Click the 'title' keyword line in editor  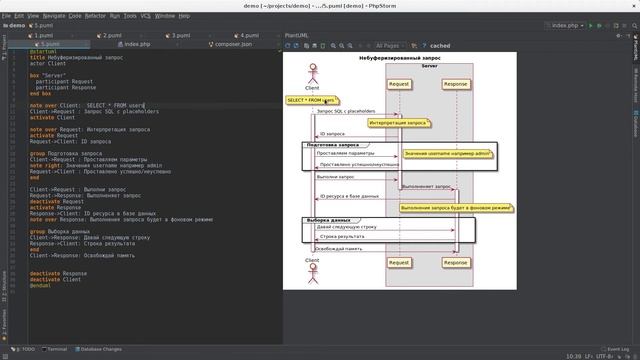tap(76, 58)
